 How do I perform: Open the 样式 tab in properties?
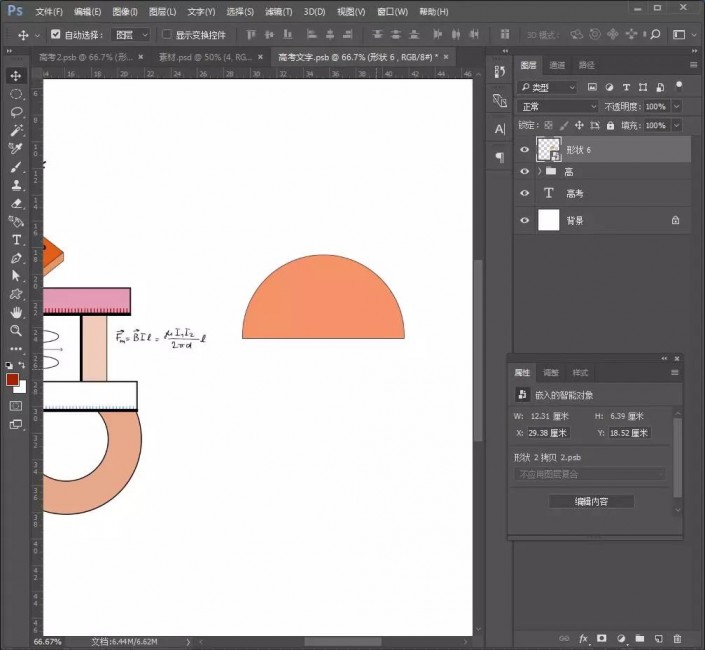point(580,372)
